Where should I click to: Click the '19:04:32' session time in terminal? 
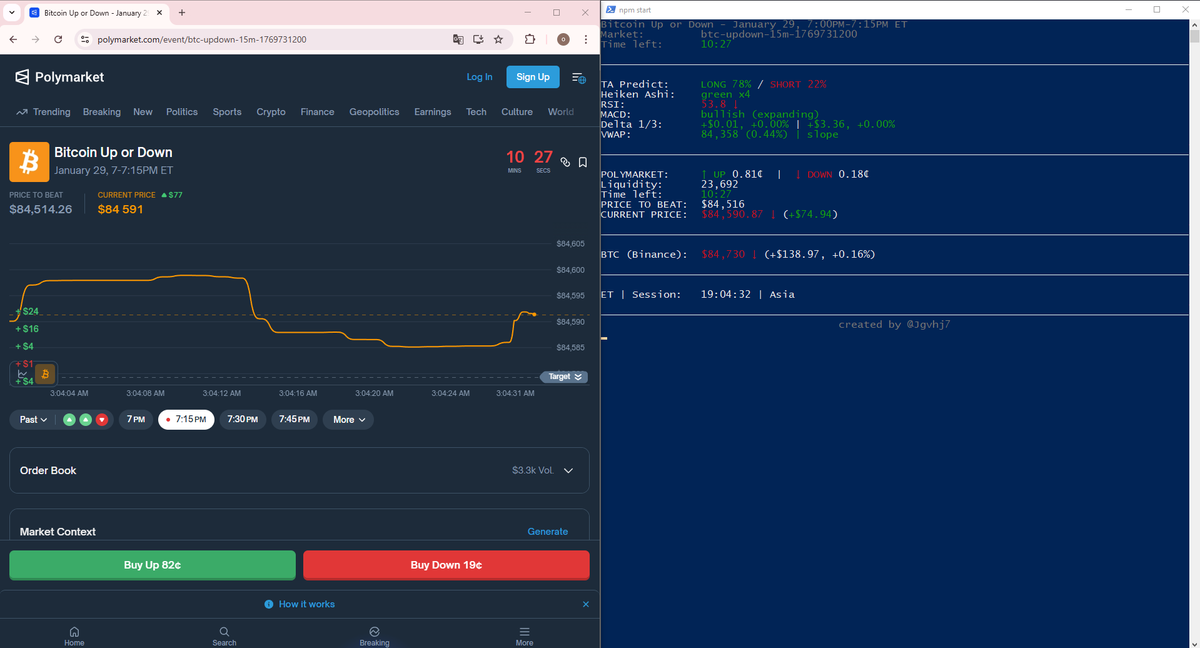click(727, 294)
